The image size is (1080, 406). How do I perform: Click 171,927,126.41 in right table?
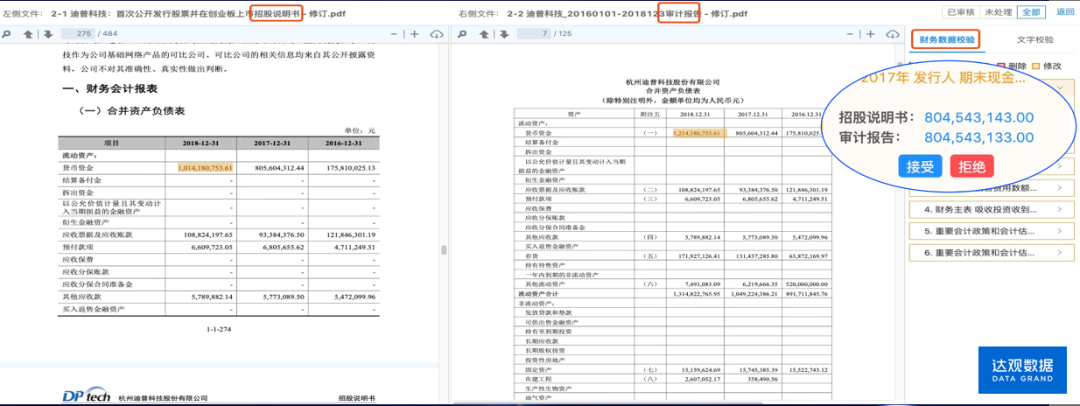(x=696, y=256)
